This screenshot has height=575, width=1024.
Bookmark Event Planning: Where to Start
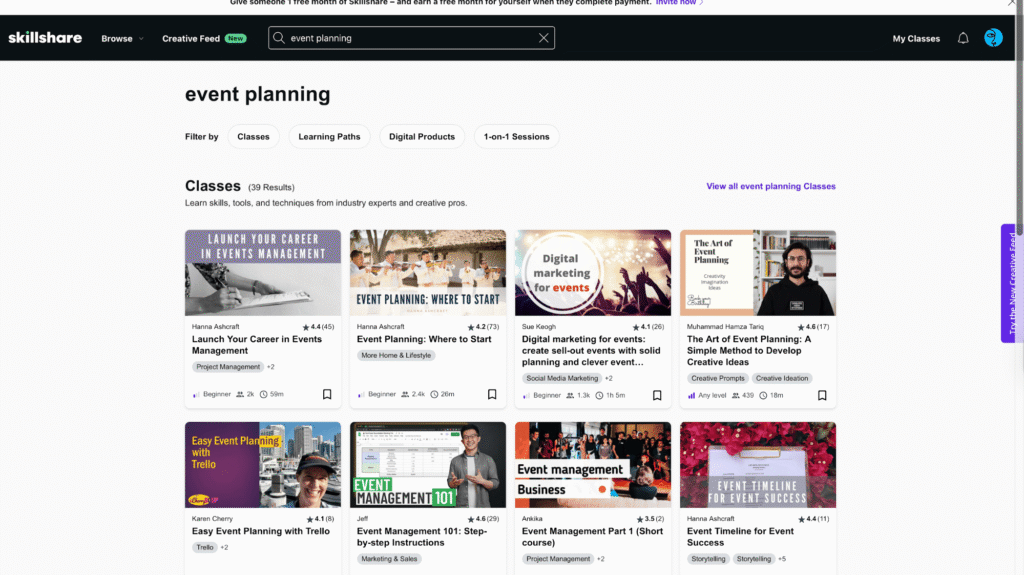492,394
